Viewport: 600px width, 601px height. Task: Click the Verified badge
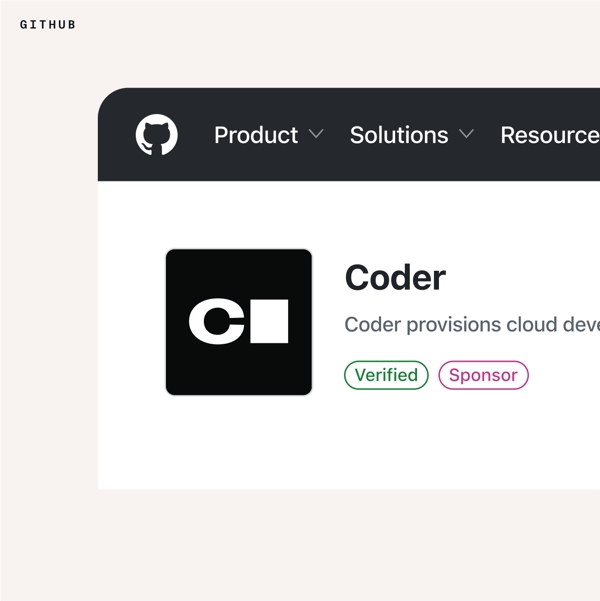coord(386,375)
